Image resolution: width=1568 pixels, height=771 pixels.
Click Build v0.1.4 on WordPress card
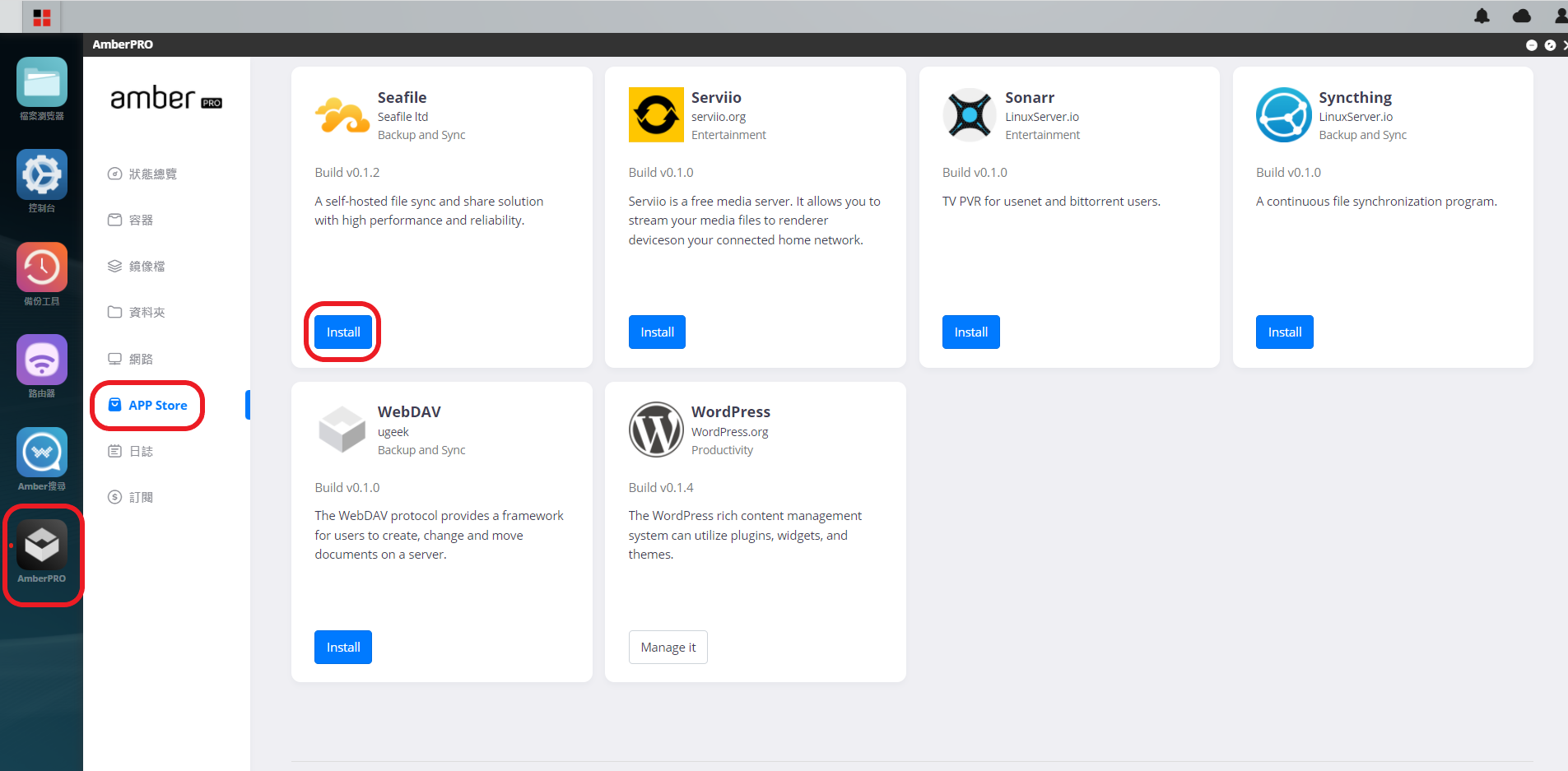tap(661, 487)
